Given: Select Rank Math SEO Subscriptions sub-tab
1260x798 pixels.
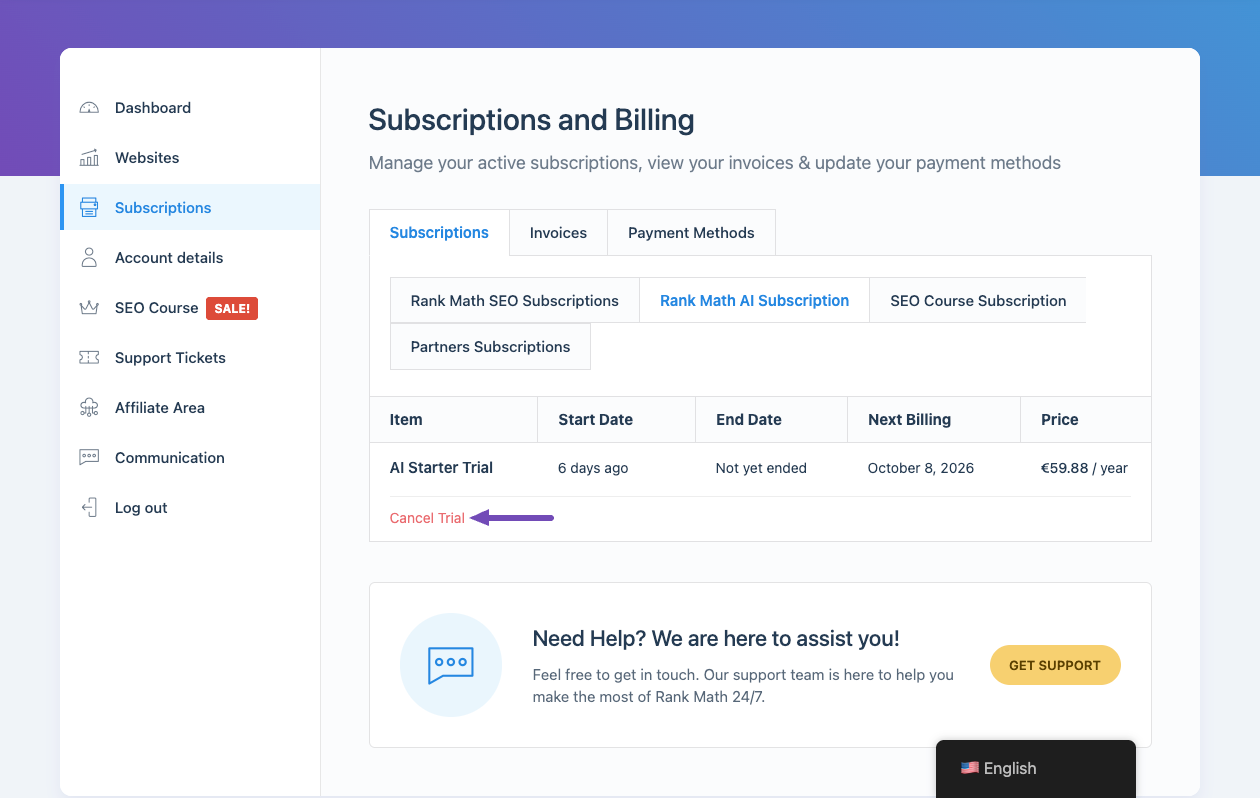Looking at the screenshot, I should [x=514, y=300].
